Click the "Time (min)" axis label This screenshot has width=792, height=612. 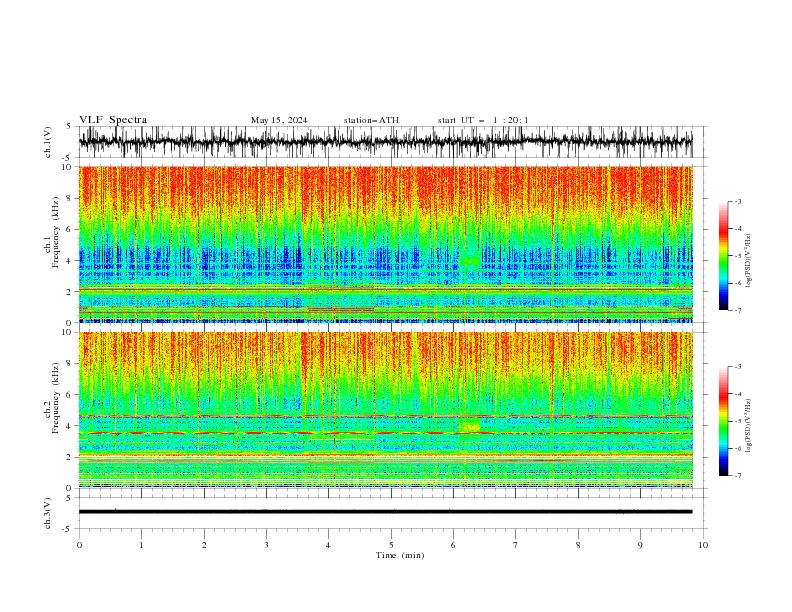pos(400,555)
